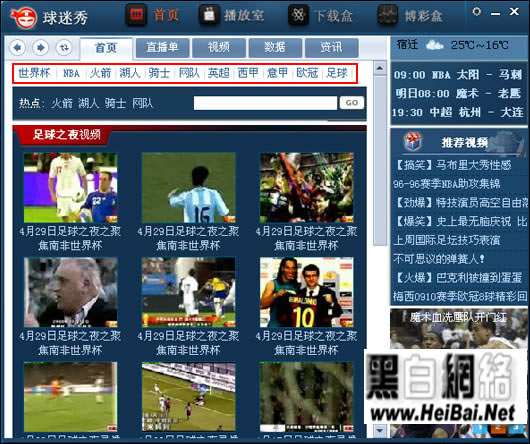The height and width of the screenshot is (444, 530).
Task: Open the 首页 red home icon
Action: 136,15
